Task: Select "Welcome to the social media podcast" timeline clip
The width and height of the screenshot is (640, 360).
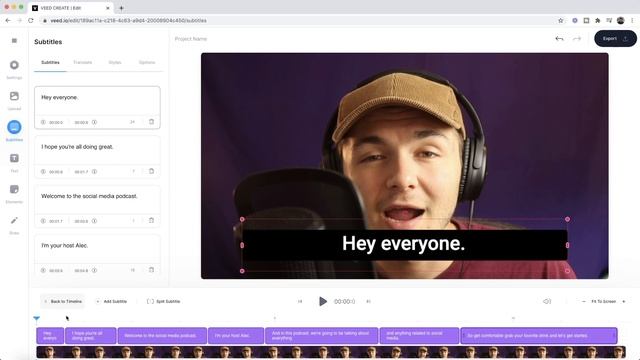Action: [162, 336]
